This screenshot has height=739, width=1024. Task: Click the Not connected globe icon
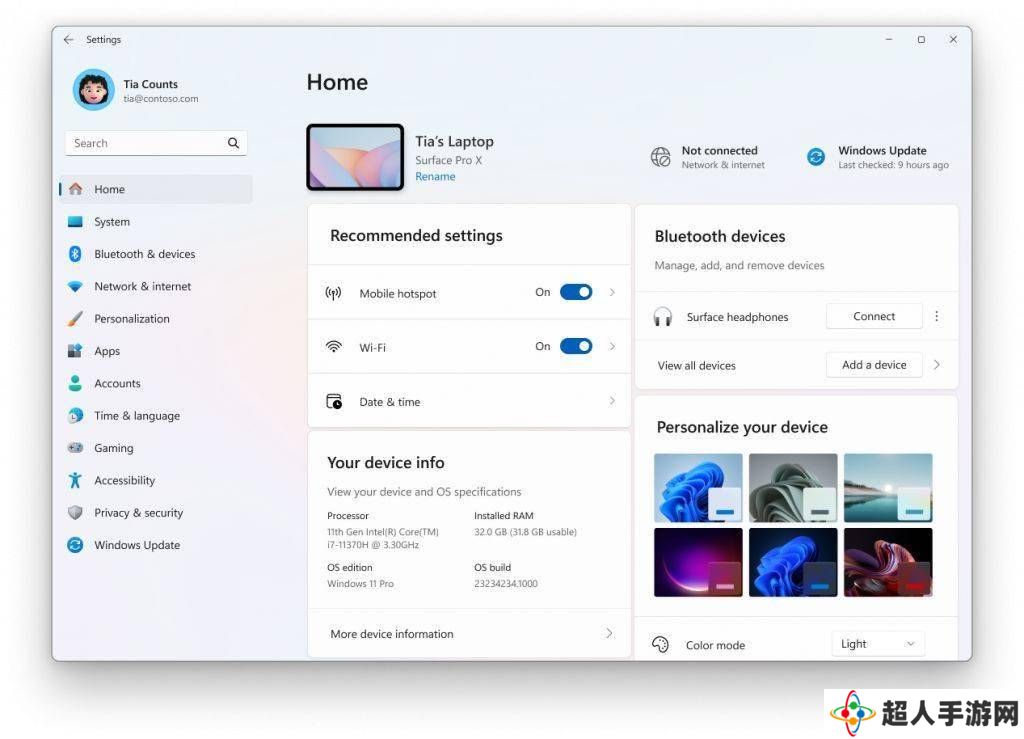[x=661, y=157]
